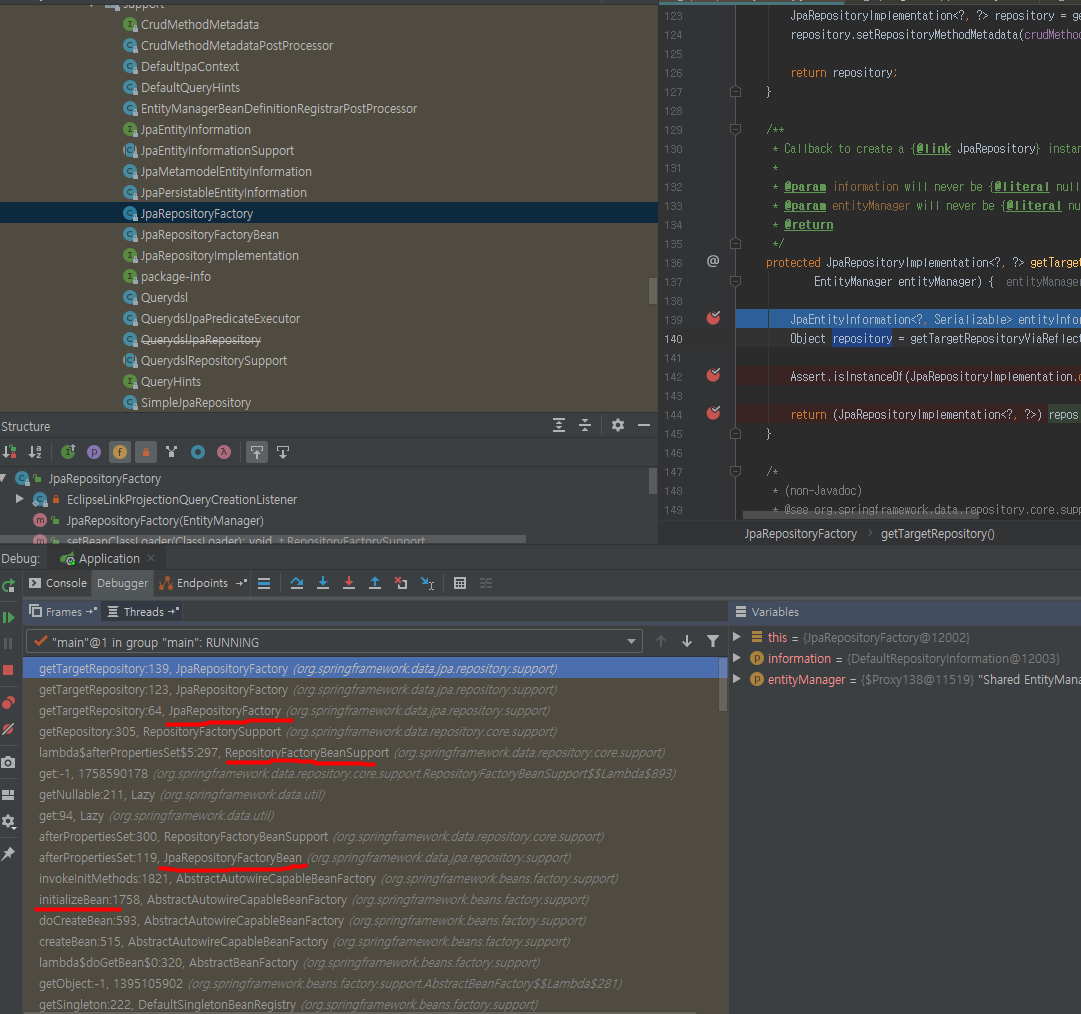1081x1014 pixels.
Task: Open the Evaluate Expression calculator icon
Action: [x=460, y=583]
